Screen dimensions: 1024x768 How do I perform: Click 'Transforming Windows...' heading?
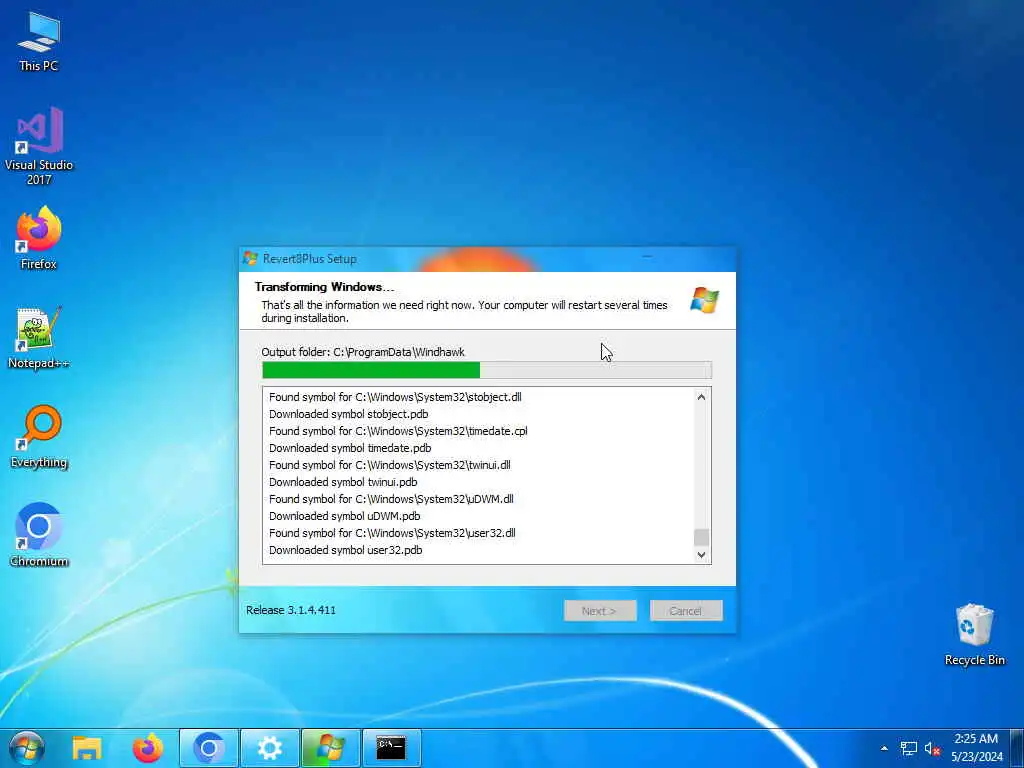tap(325, 287)
